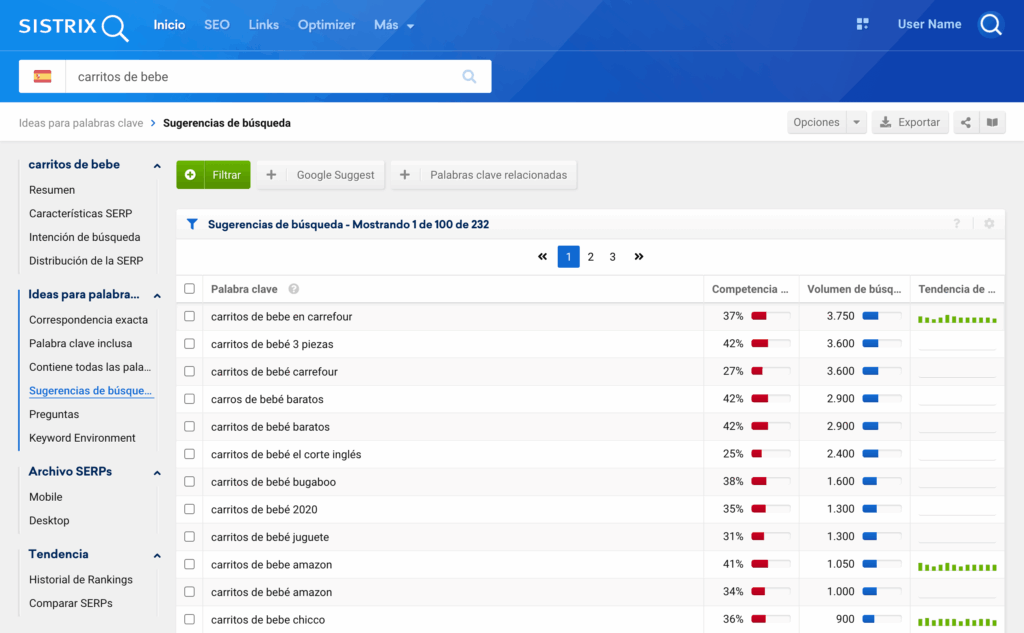Click the share icon in the toolbar

965,122
